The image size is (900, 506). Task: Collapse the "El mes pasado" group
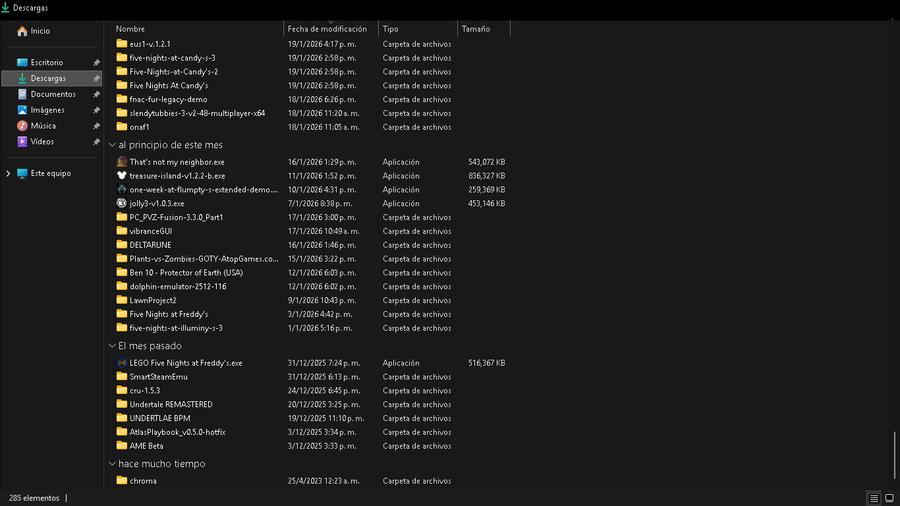111,346
